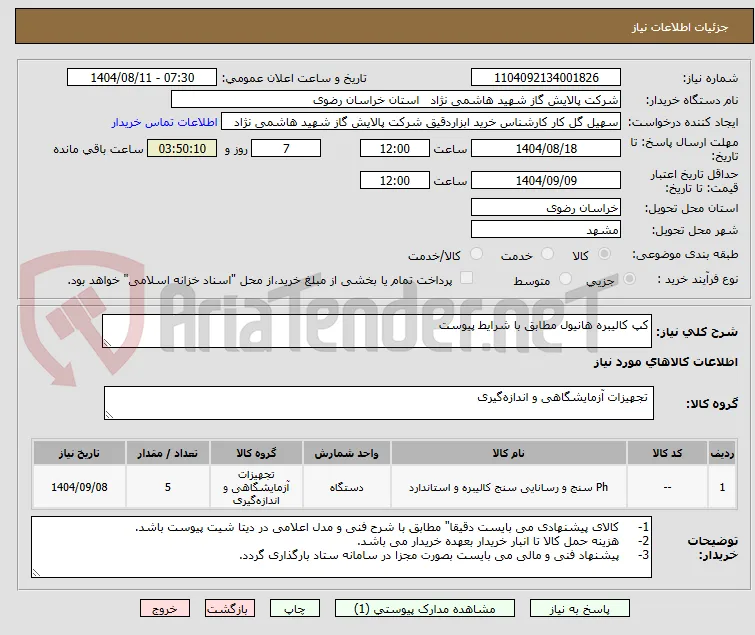Click table group cell تجهیزات آزمایشگاهی و اندازه‌گیری
The width and height of the screenshot is (755, 635).
(256, 487)
